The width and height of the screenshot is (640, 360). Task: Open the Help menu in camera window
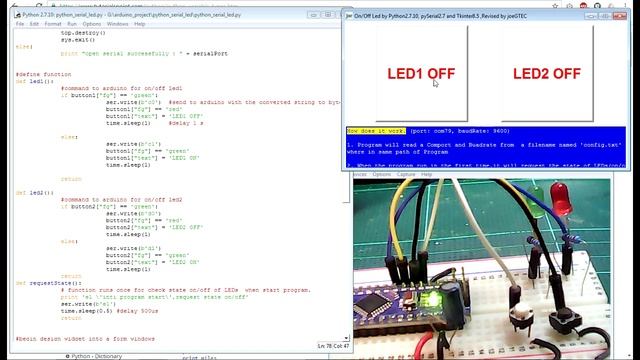pyautogui.click(x=426, y=175)
